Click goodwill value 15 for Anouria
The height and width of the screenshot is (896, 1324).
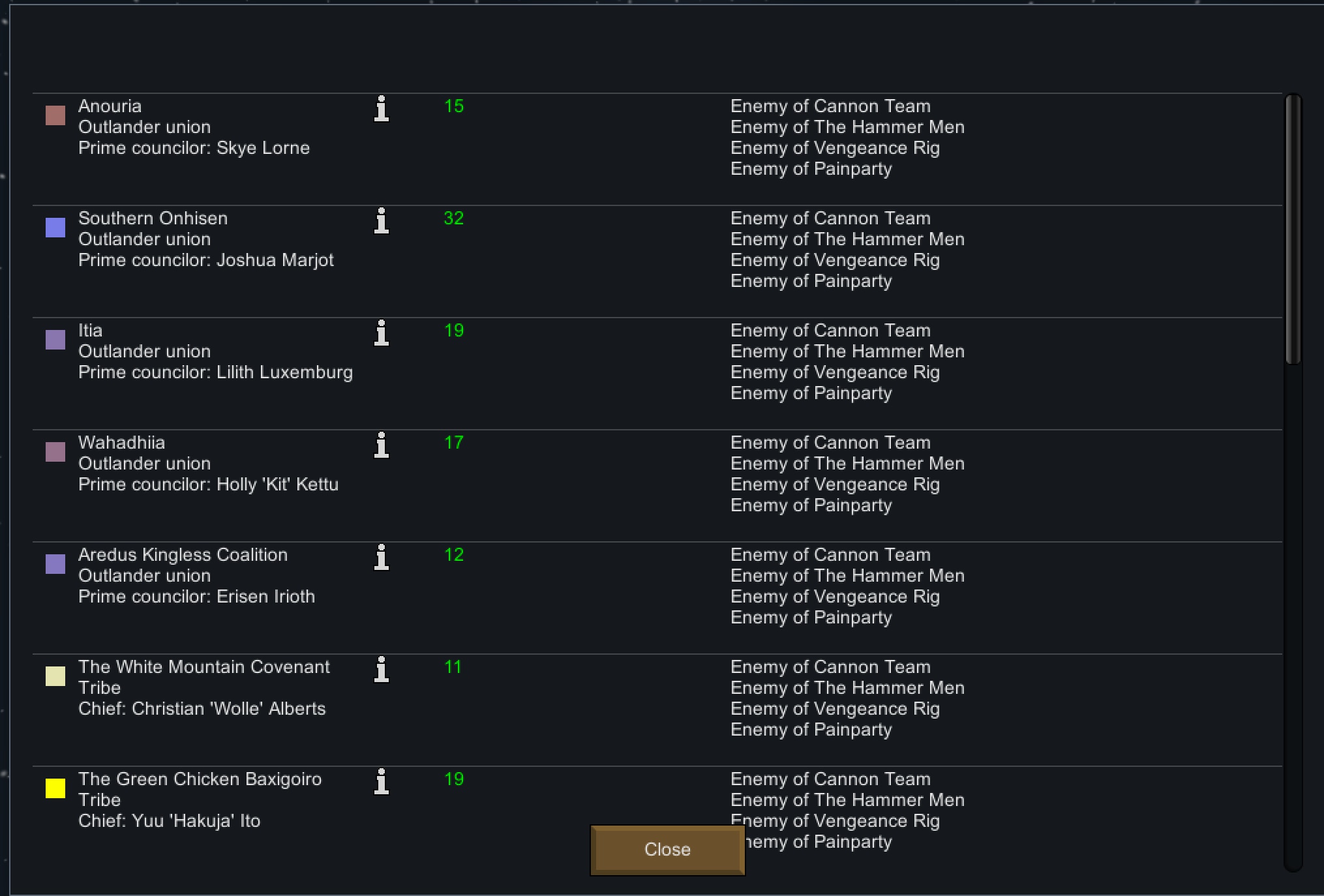[x=454, y=106]
